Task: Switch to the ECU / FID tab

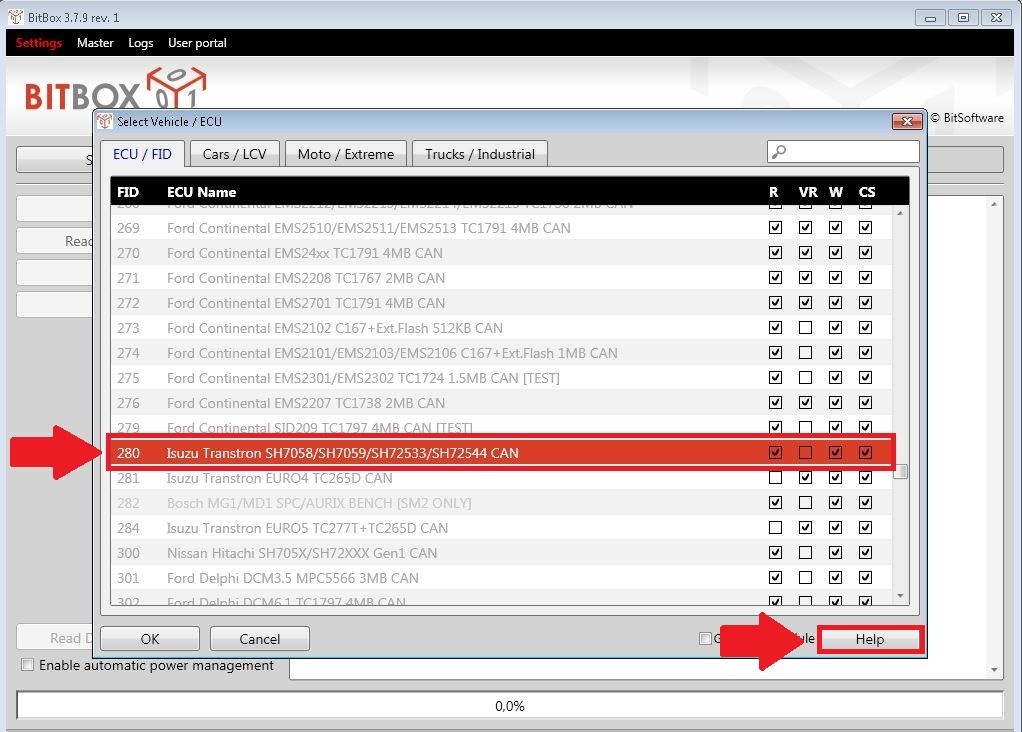Action: [142, 154]
